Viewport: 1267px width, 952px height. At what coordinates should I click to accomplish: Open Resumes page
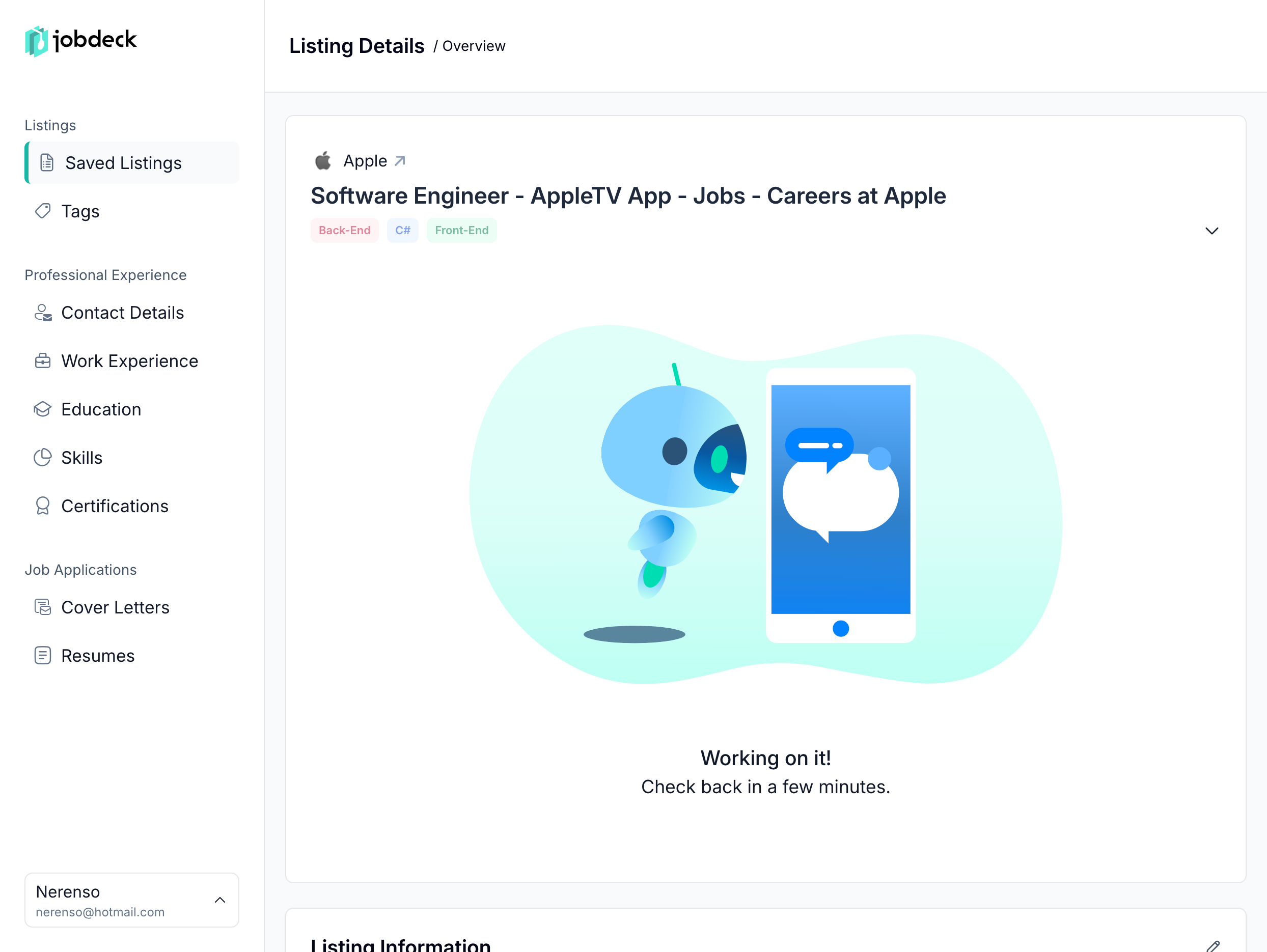[x=132, y=656]
